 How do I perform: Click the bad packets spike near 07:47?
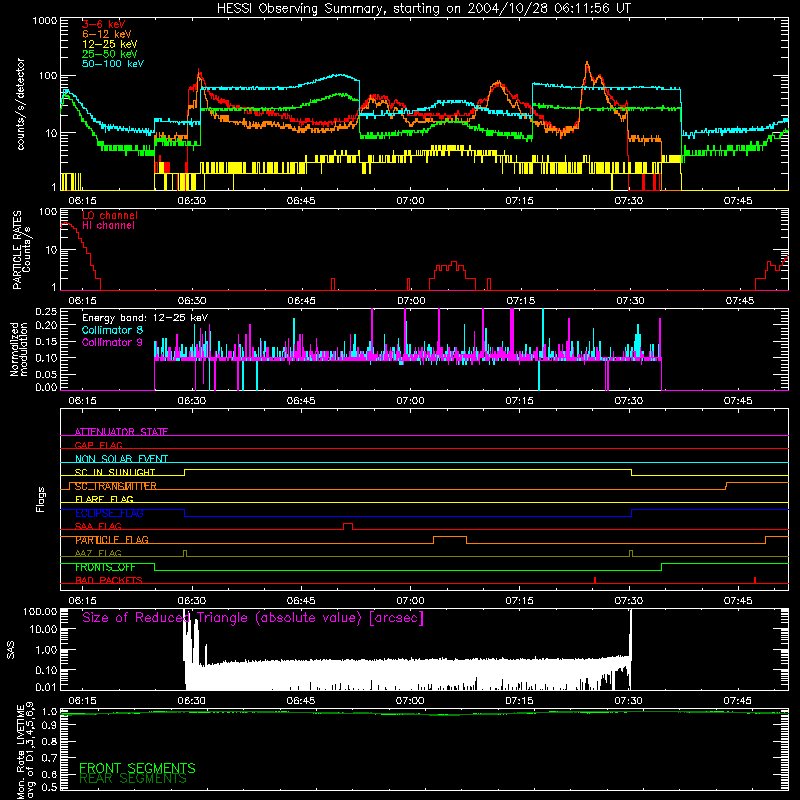(755, 580)
